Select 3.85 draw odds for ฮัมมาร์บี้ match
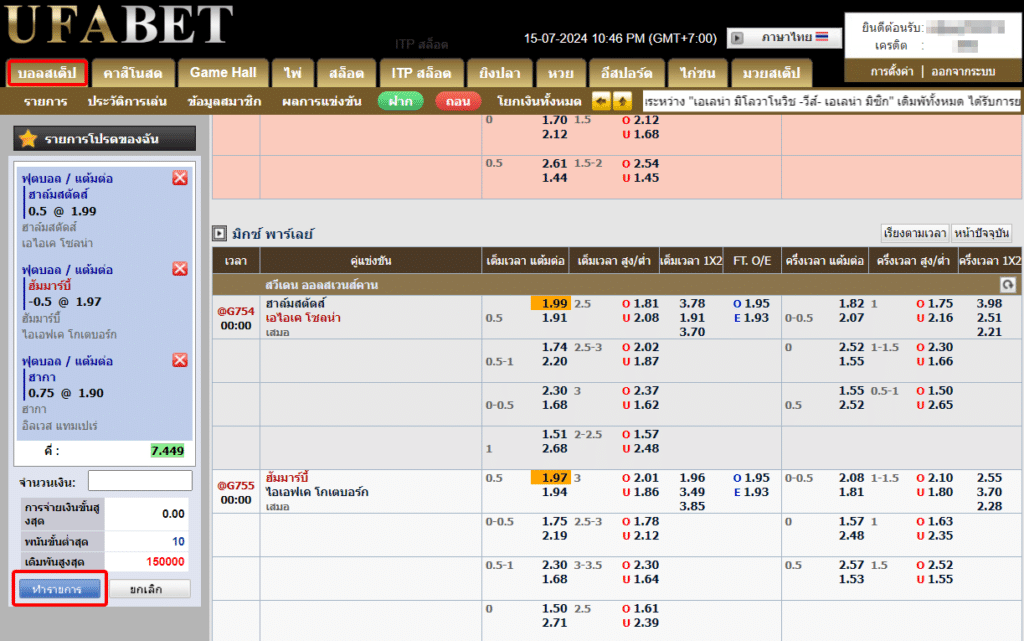The height and width of the screenshot is (641, 1024). (x=692, y=506)
